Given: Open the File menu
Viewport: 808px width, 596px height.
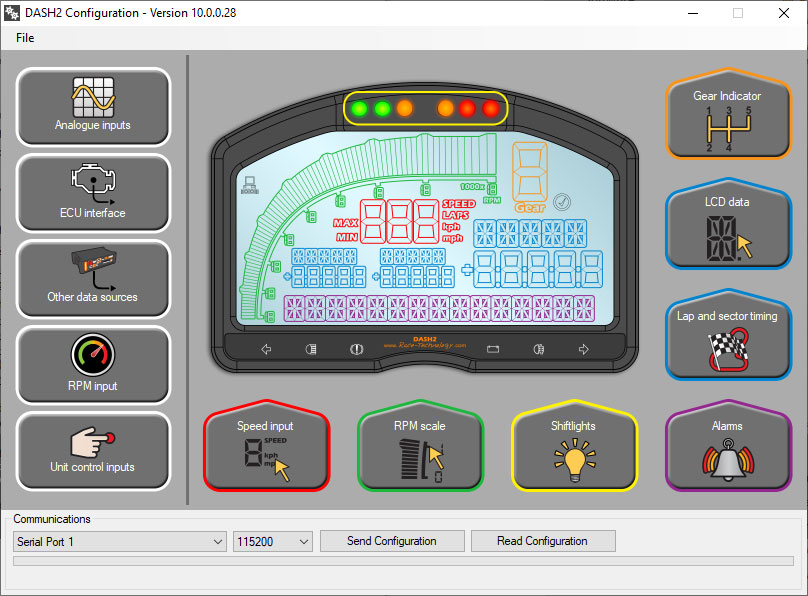Looking at the screenshot, I should point(25,38).
